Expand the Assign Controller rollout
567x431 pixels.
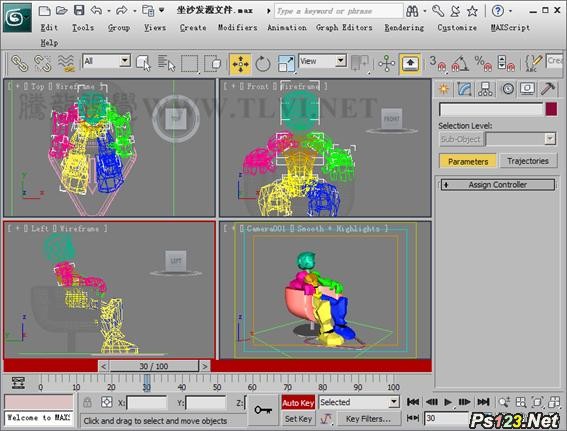click(498, 185)
